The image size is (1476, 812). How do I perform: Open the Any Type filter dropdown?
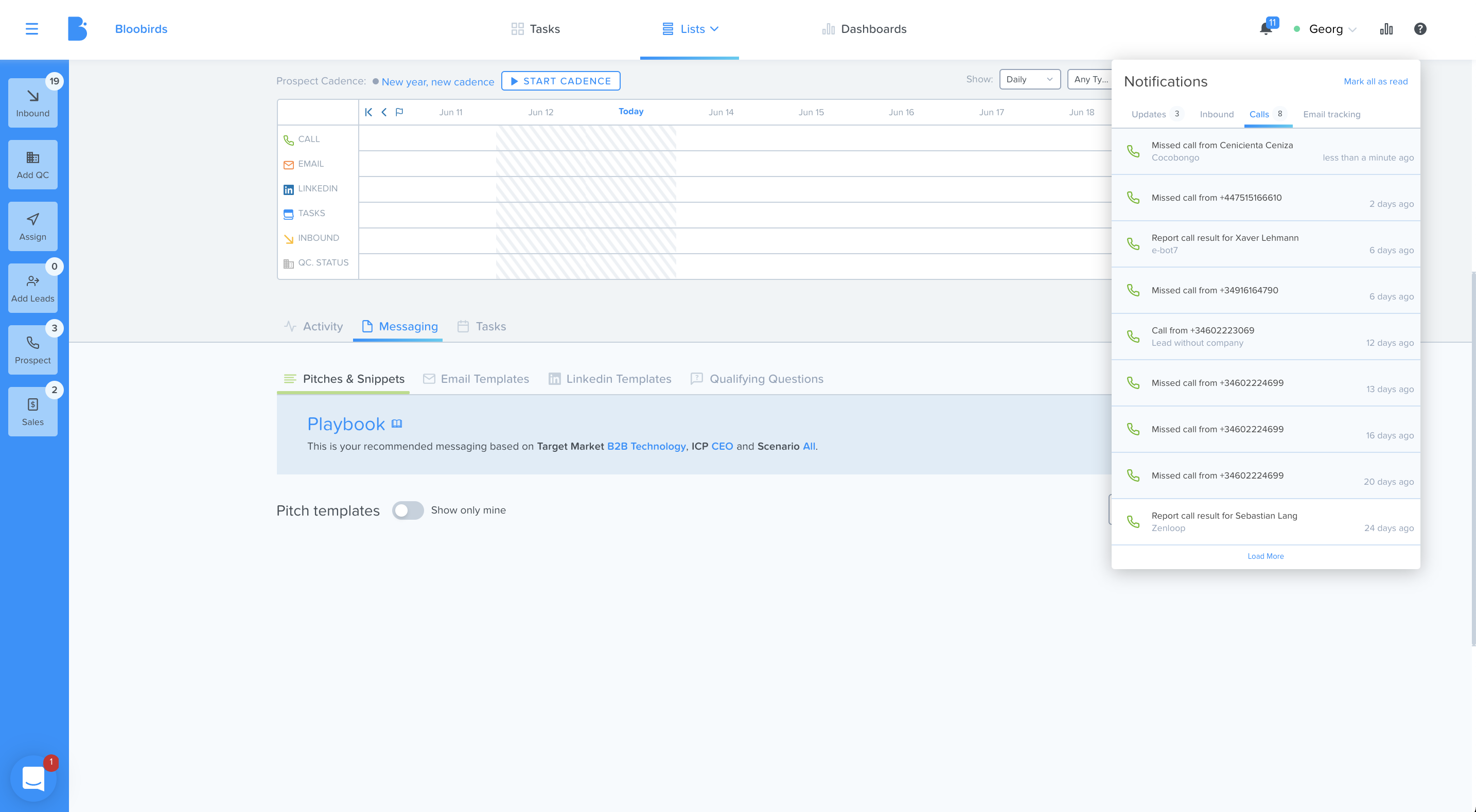pyautogui.click(x=1090, y=79)
